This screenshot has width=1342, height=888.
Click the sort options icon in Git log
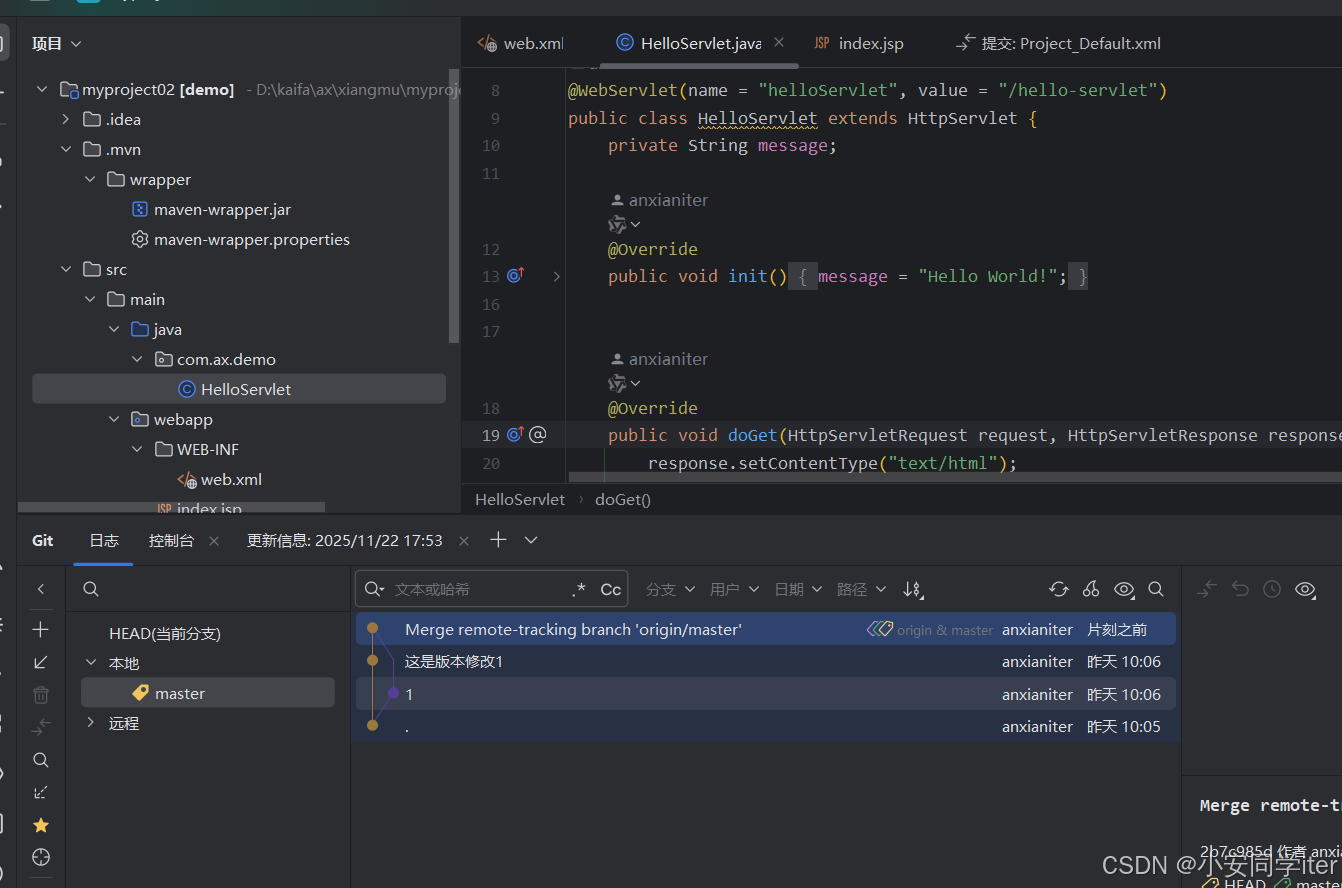point(912,589)
